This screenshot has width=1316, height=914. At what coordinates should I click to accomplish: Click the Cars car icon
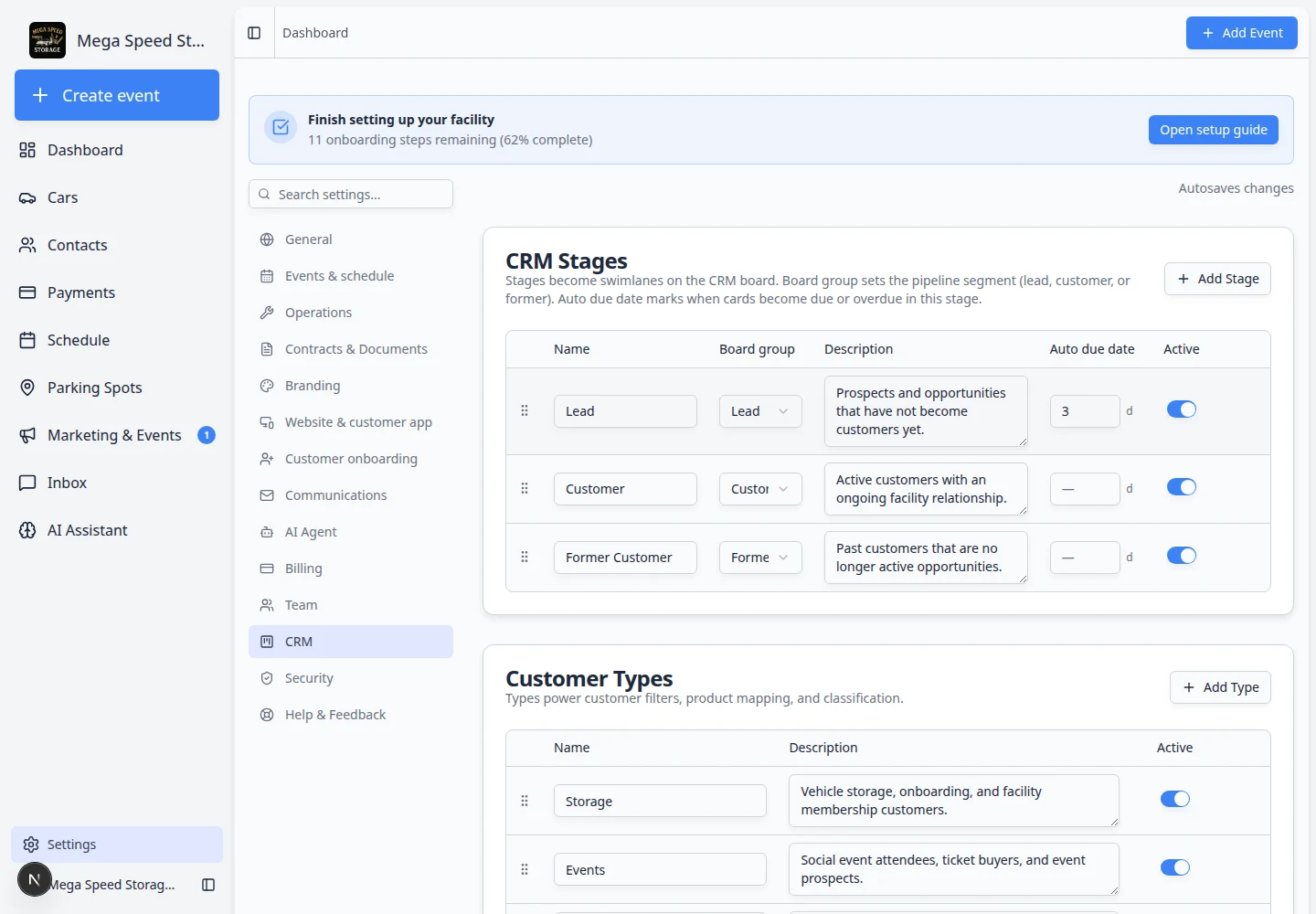[27, 197]
